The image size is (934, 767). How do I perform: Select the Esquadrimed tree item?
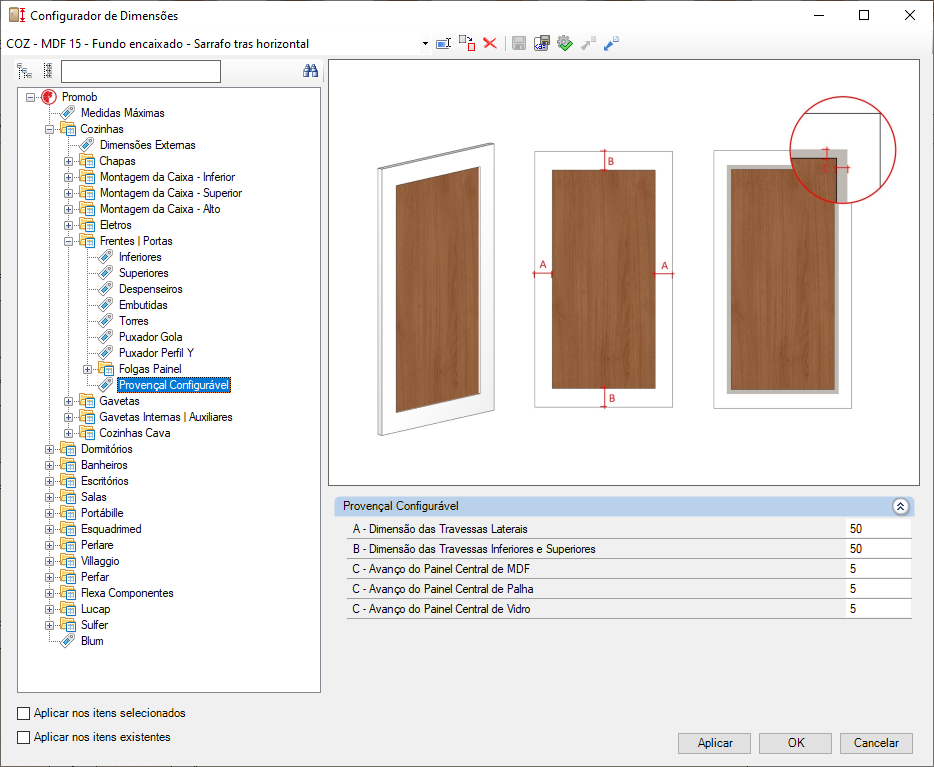coord(111,529)
